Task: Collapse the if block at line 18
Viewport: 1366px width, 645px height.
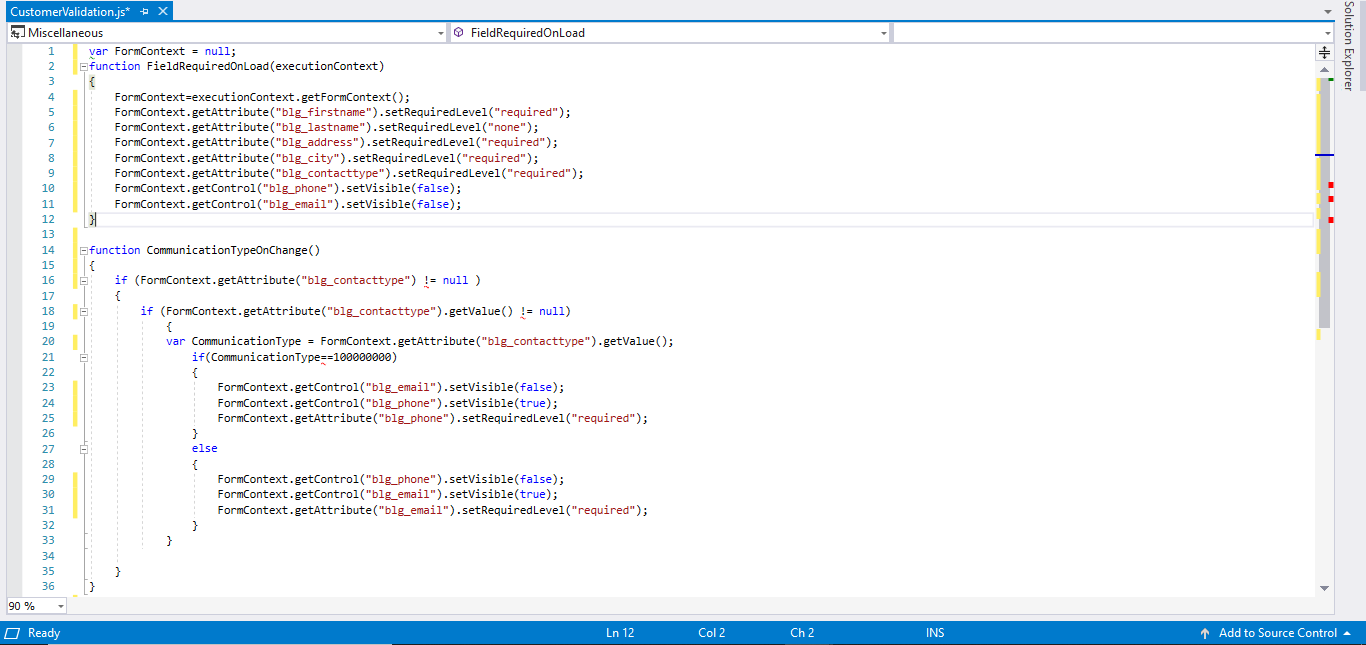Action: point(83,310)
